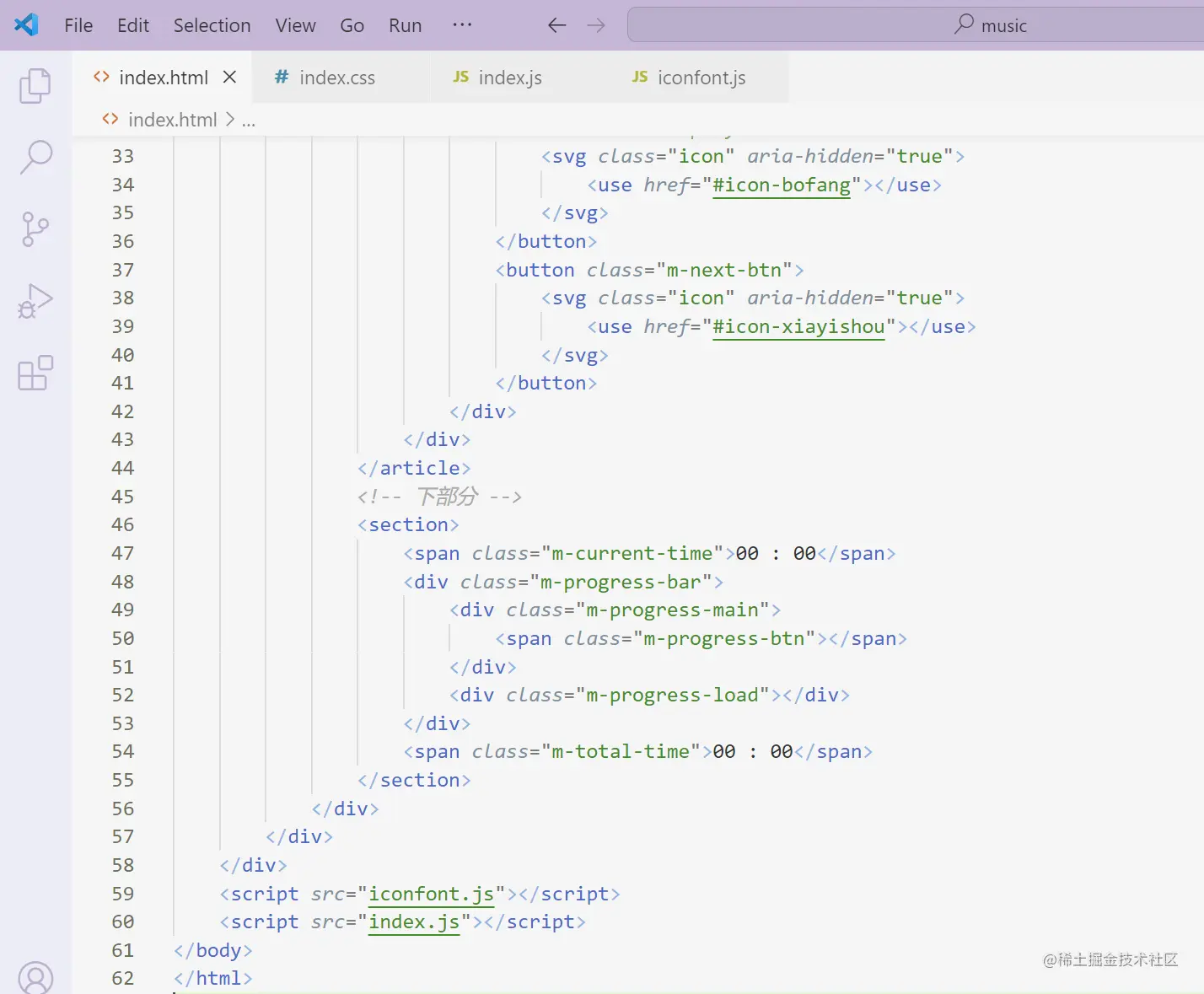The width and height of the screenshot is (1204, 994).
Task: Switch to the index.html tab
Action: [164, 78]
